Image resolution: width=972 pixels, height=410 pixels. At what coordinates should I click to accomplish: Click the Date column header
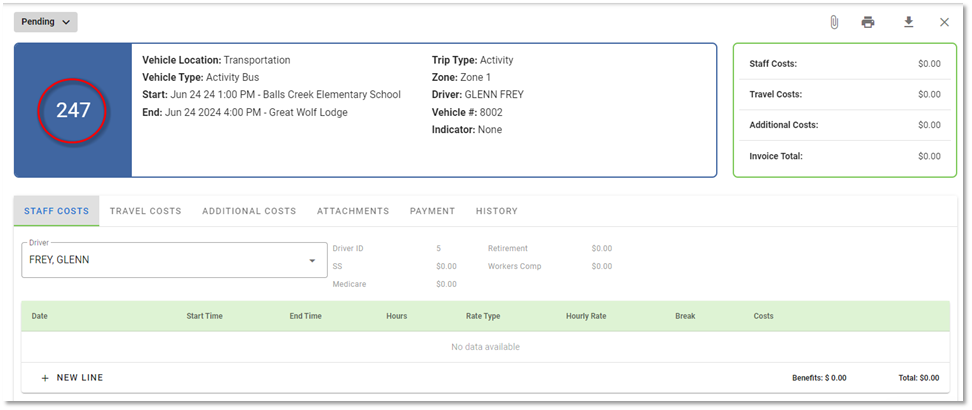point(40,316)
